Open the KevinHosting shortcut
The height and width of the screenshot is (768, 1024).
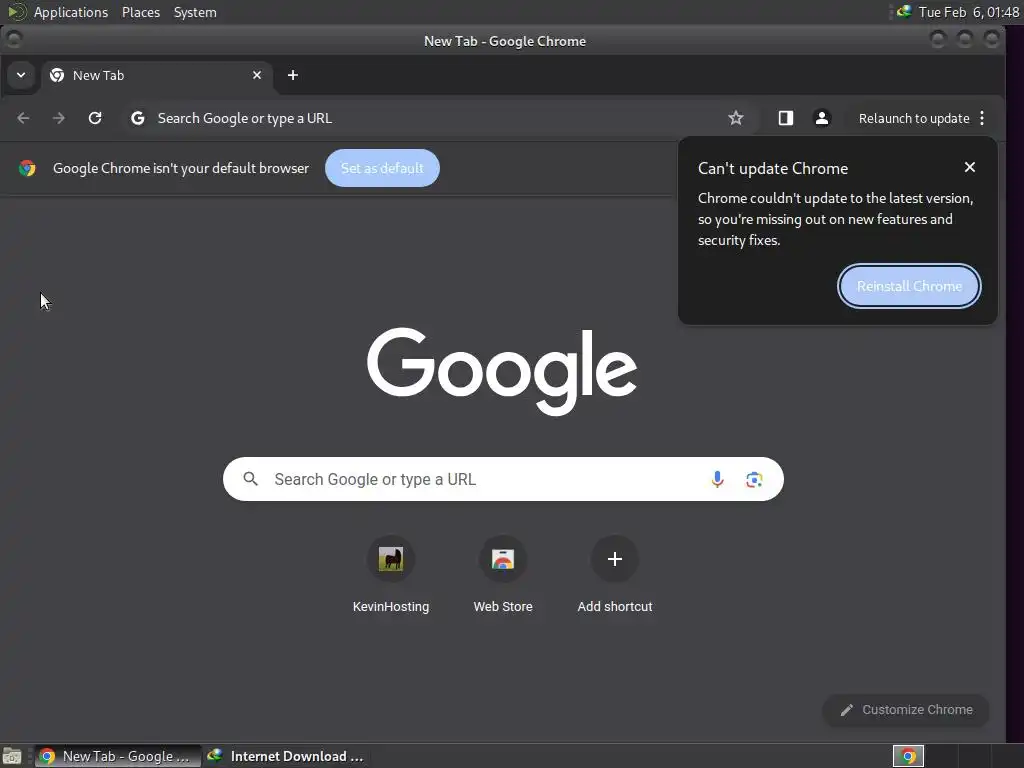click(391, 575)
